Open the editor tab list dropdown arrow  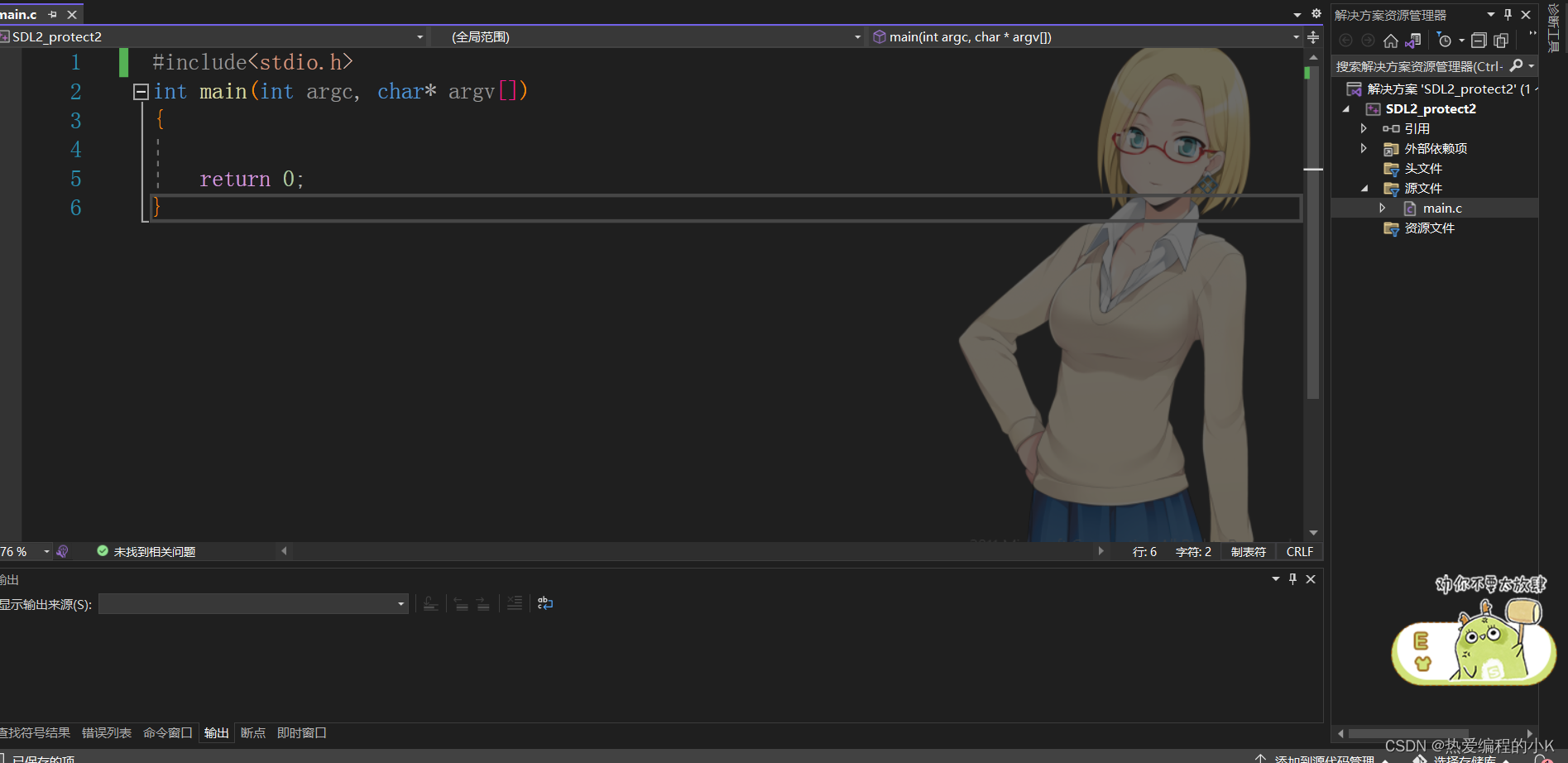coord(1297,15)
